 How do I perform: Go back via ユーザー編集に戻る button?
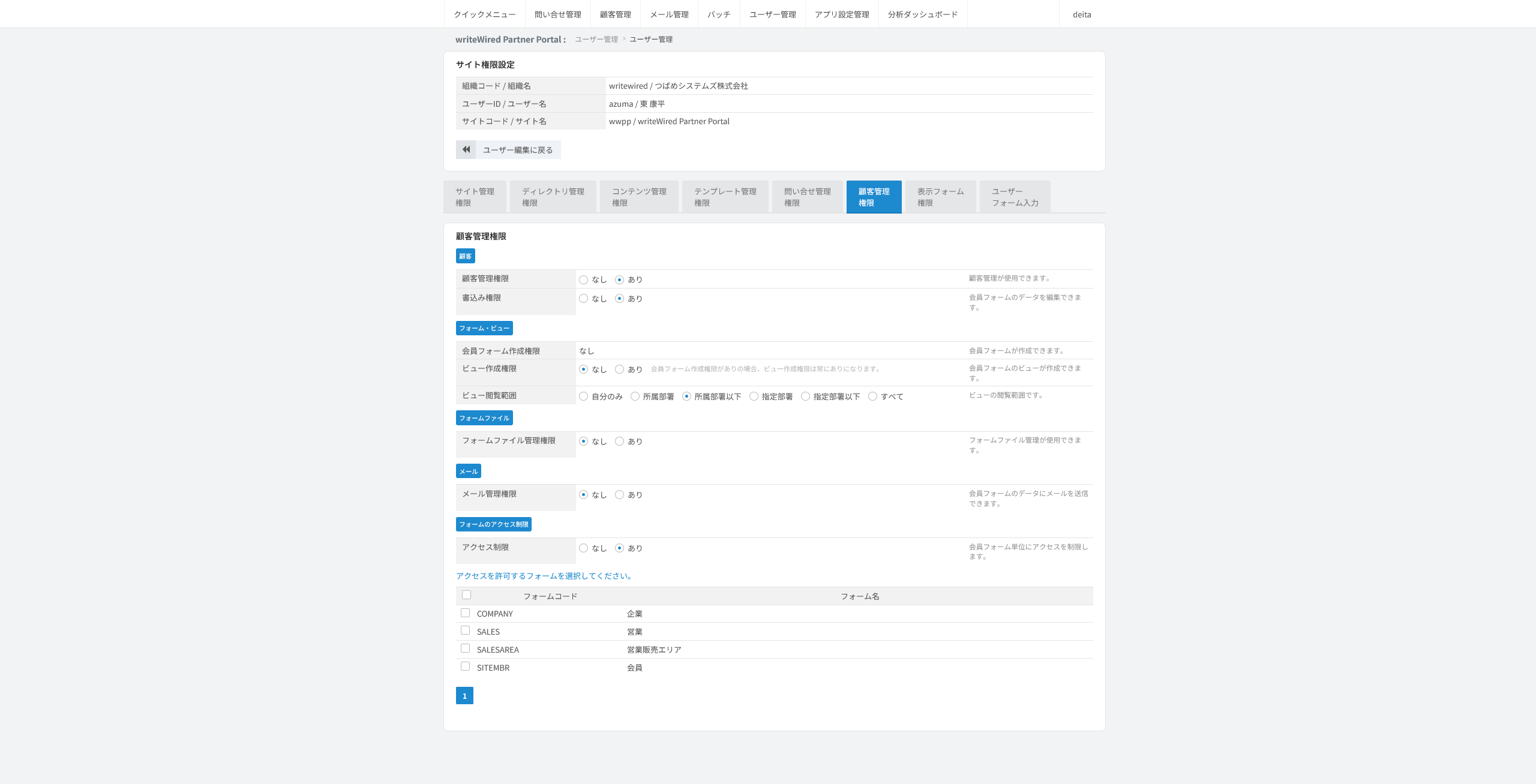508,150
